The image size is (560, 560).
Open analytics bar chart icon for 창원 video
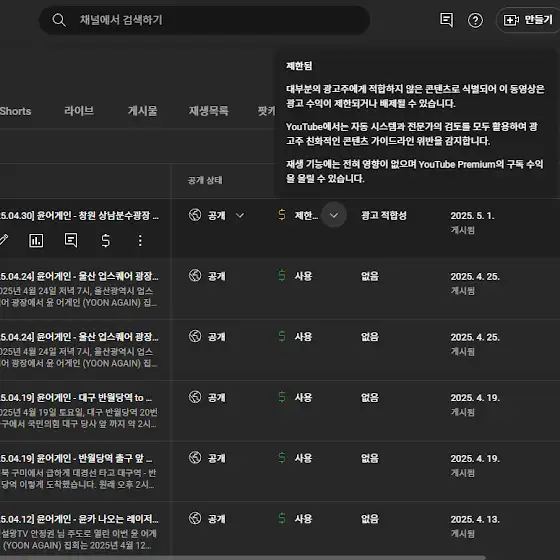point(36,241)
